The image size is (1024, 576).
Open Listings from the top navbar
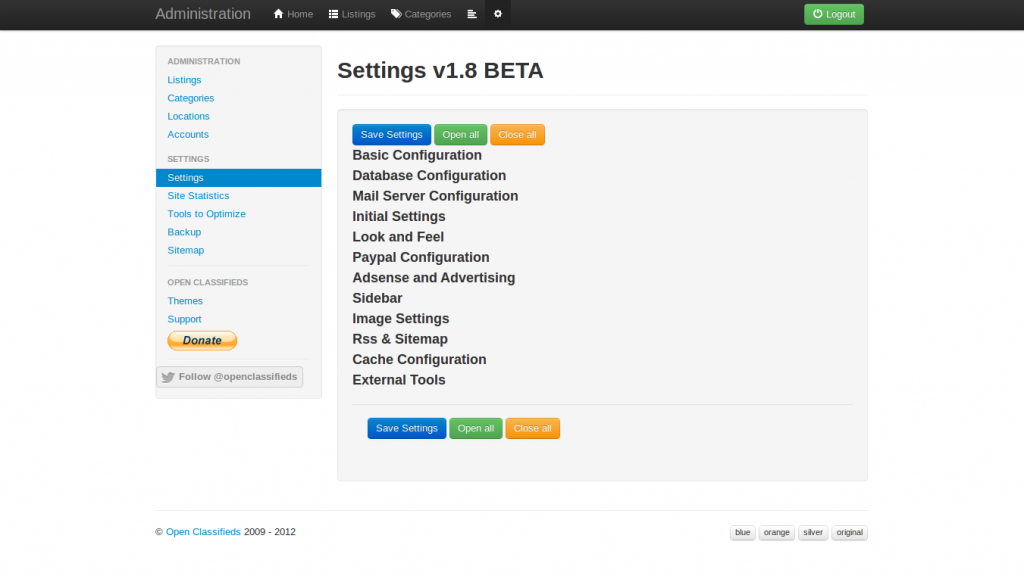tap(351, 14)
